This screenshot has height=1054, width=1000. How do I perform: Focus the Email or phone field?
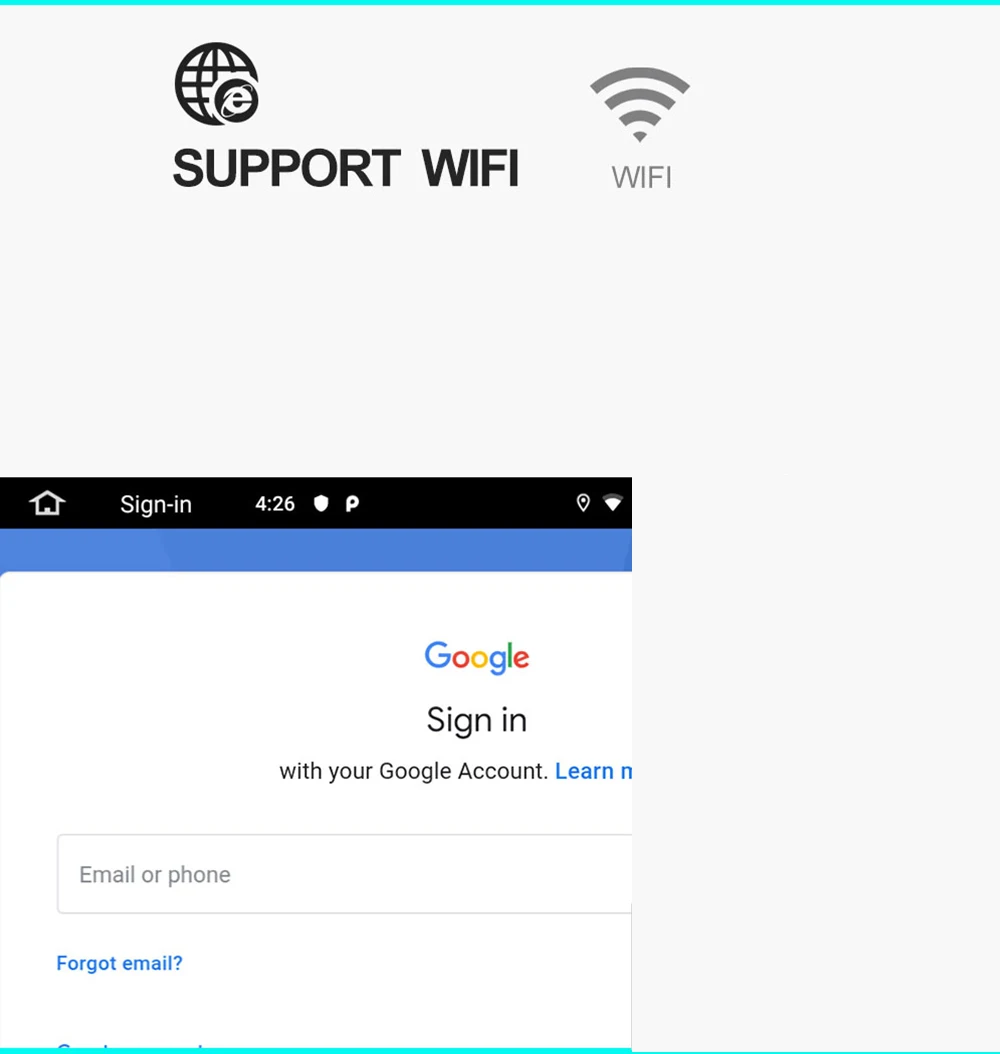coord(344,874)
